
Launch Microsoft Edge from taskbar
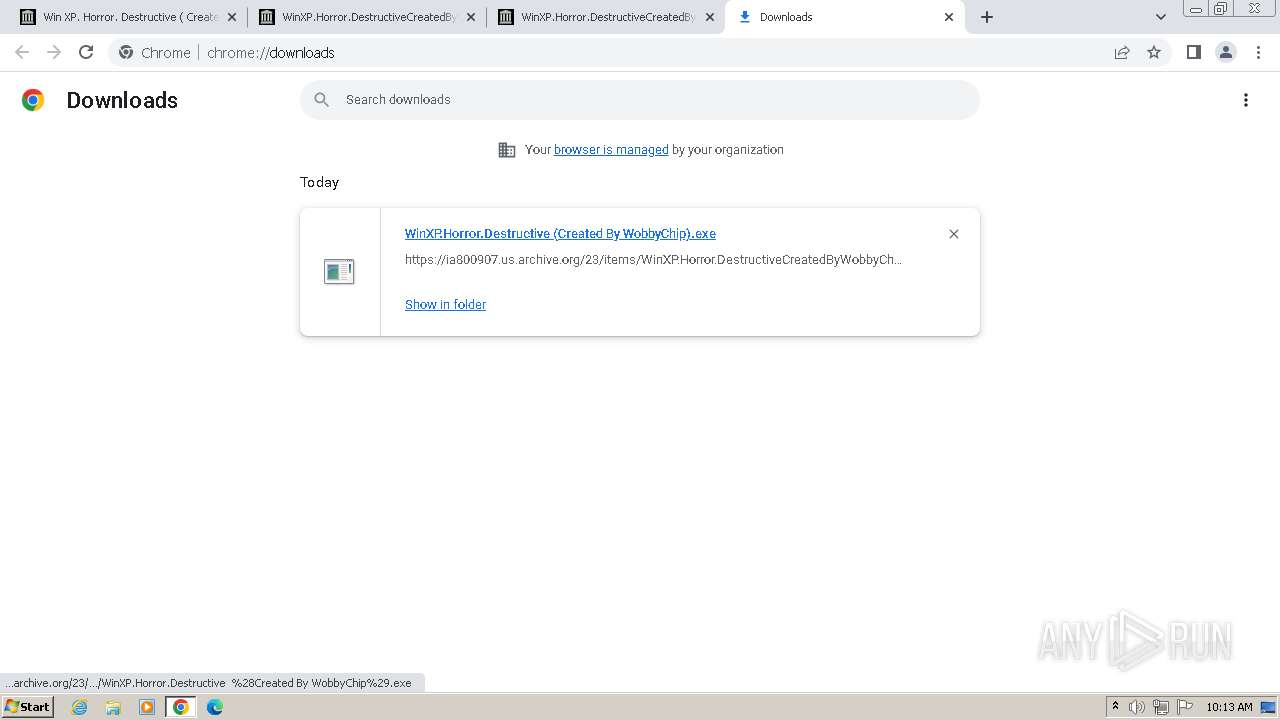coord(215,707)
